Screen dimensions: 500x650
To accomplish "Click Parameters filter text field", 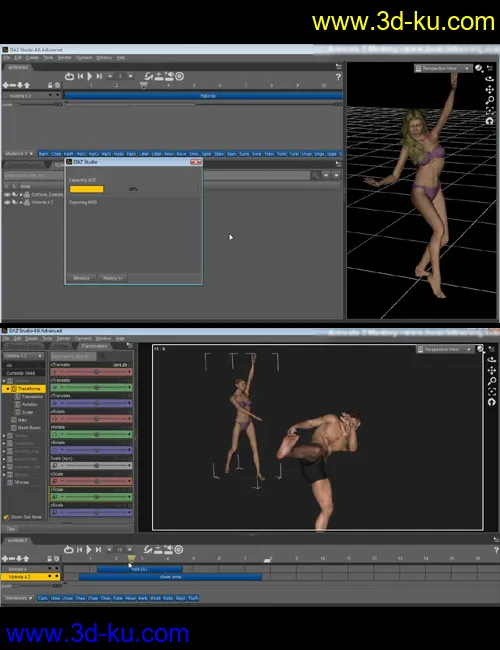I will pos(73,356).
